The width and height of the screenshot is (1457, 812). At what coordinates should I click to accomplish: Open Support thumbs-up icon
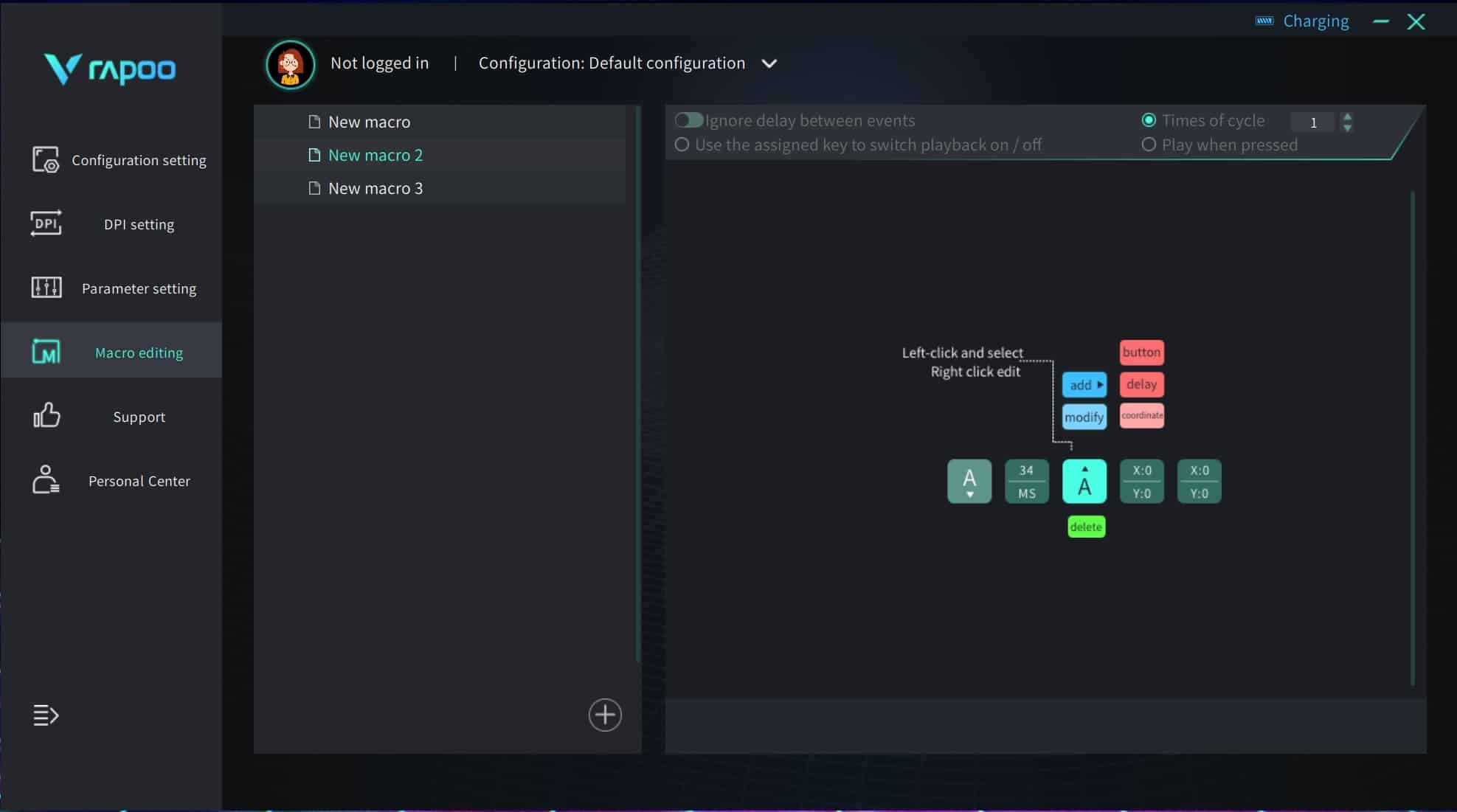pyautogui.click(x=46, y=416)
